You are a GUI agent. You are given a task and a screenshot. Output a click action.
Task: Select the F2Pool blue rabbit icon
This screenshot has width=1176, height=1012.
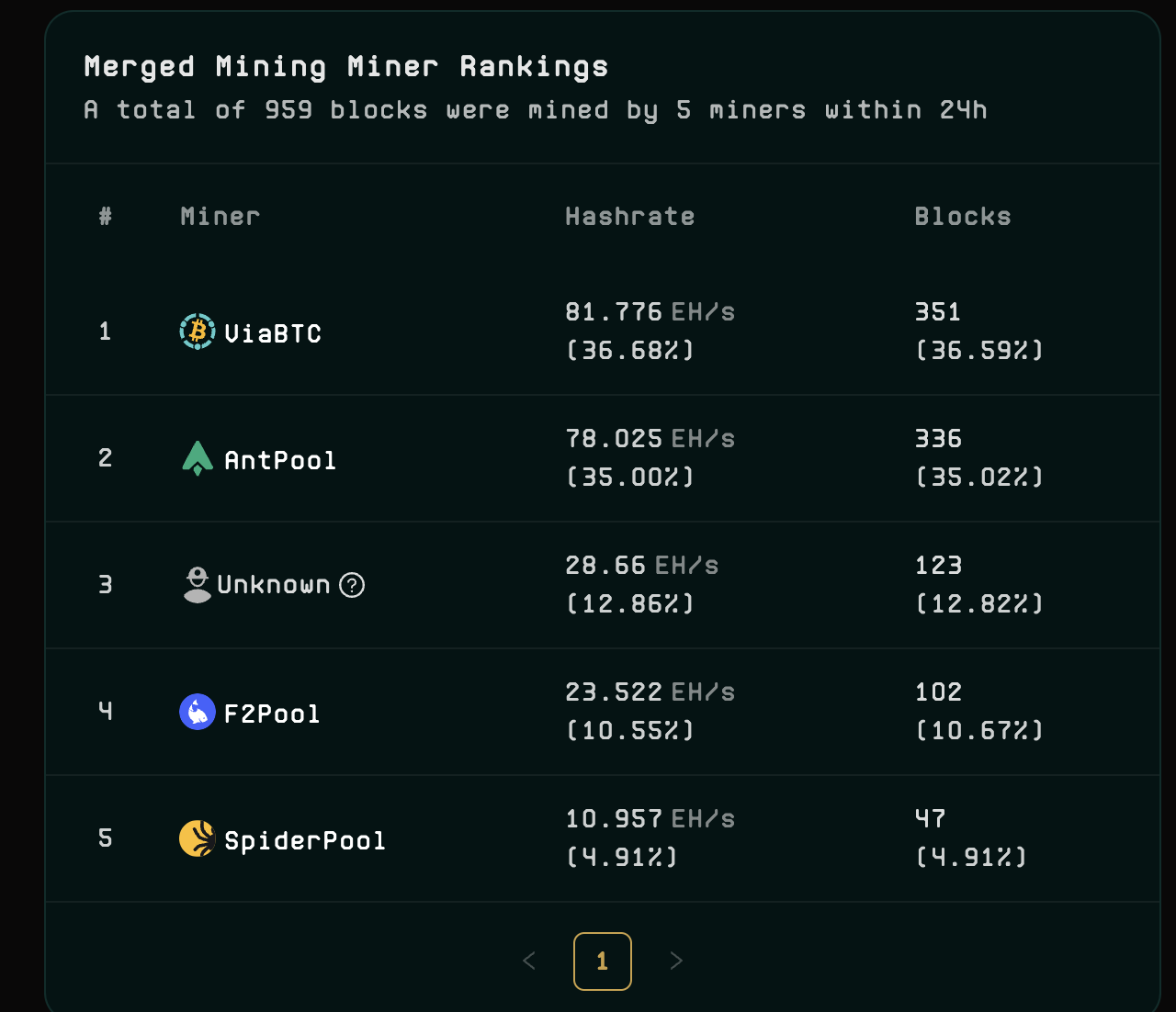pos(197,712)
